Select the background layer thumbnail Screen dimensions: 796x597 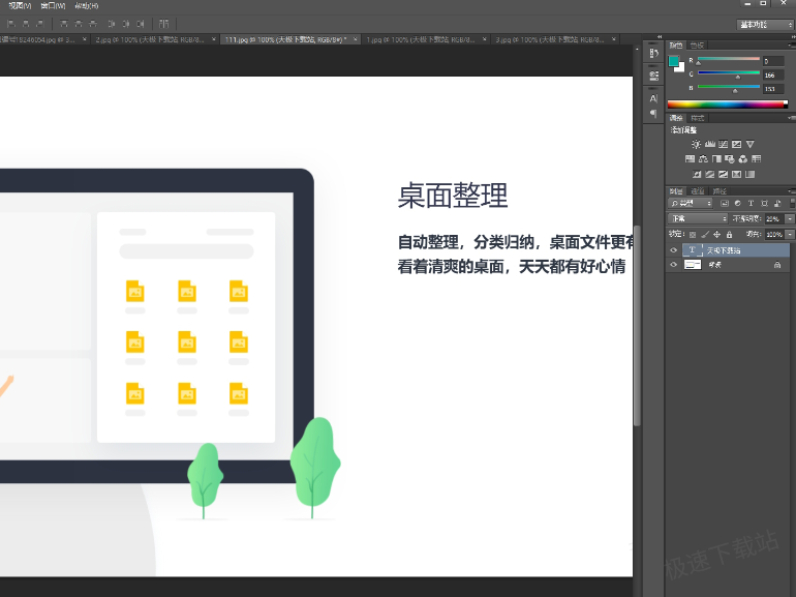click(692, 264)
